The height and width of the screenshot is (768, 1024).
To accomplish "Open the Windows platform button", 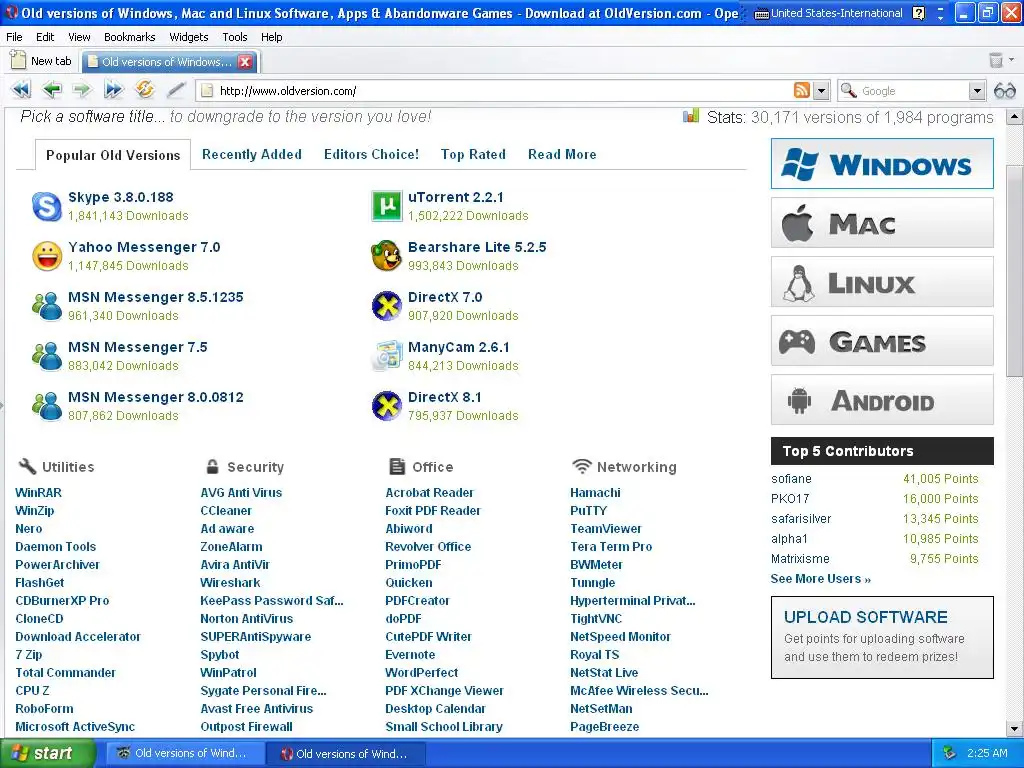I will coord(882,163).
